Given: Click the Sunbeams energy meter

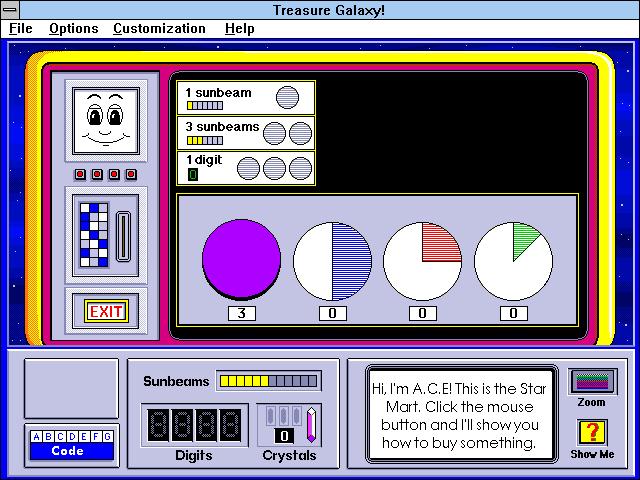Looking at the screenshot, I should [x=268, y=381].
